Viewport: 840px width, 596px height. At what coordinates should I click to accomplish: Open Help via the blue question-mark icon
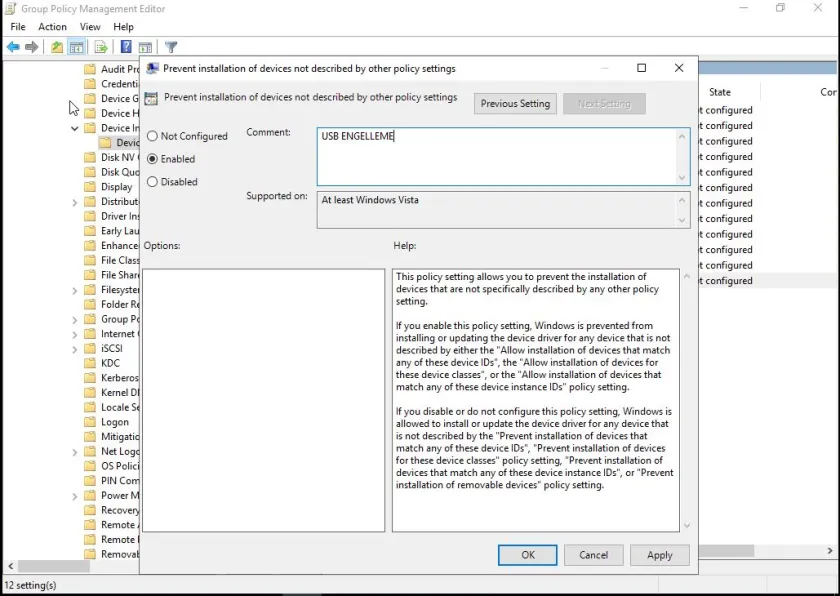pyautogui.click(x=126, y=47)
